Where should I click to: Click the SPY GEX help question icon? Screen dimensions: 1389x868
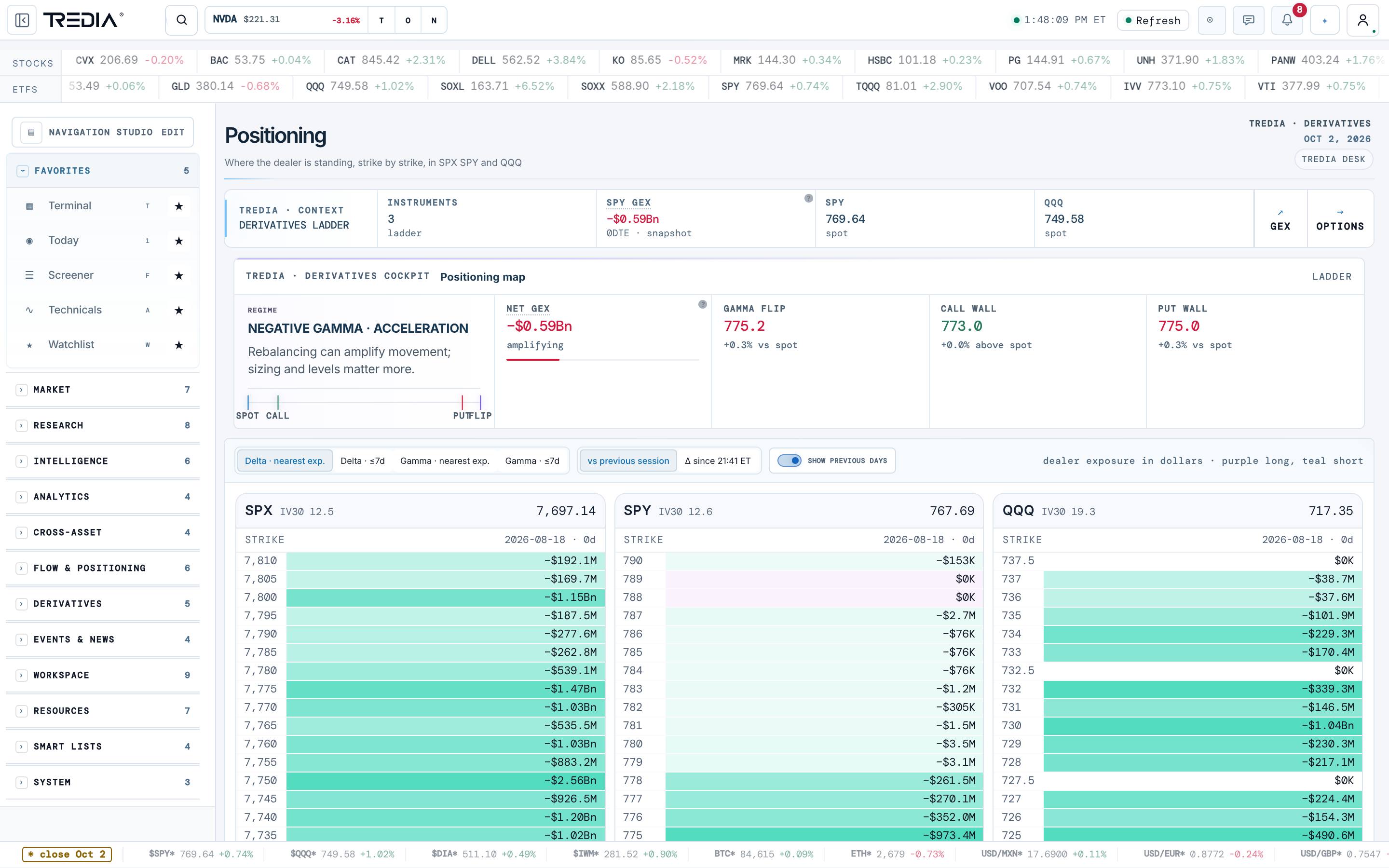click(808, 199)
